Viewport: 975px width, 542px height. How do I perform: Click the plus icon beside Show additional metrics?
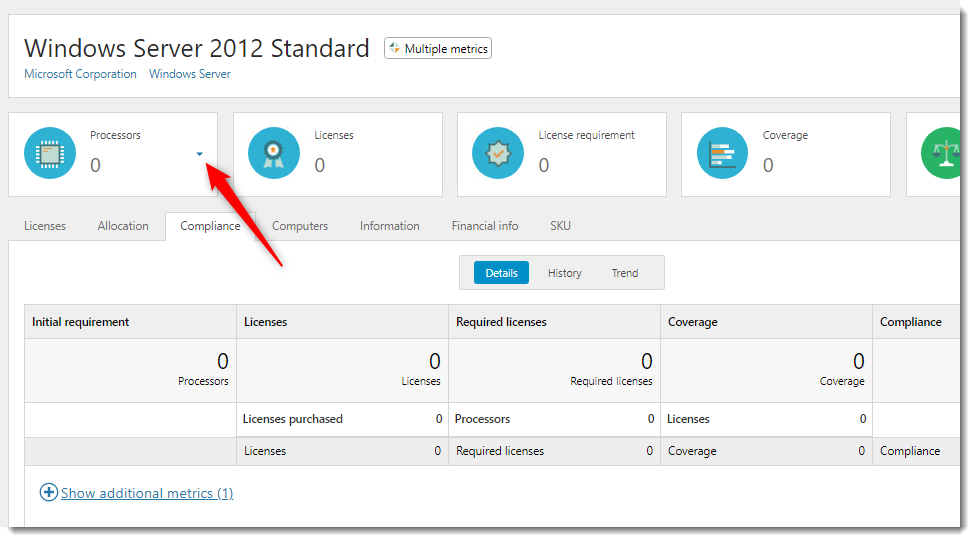click(x=49, y=492)
